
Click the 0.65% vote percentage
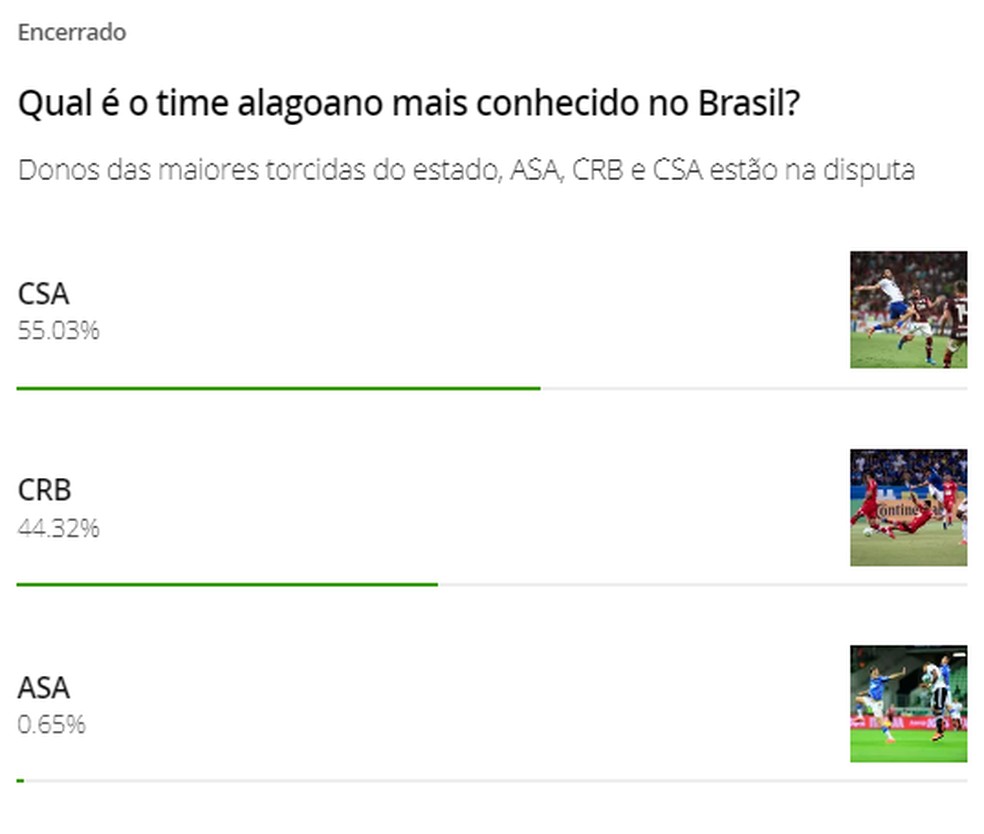pos(51,724)
